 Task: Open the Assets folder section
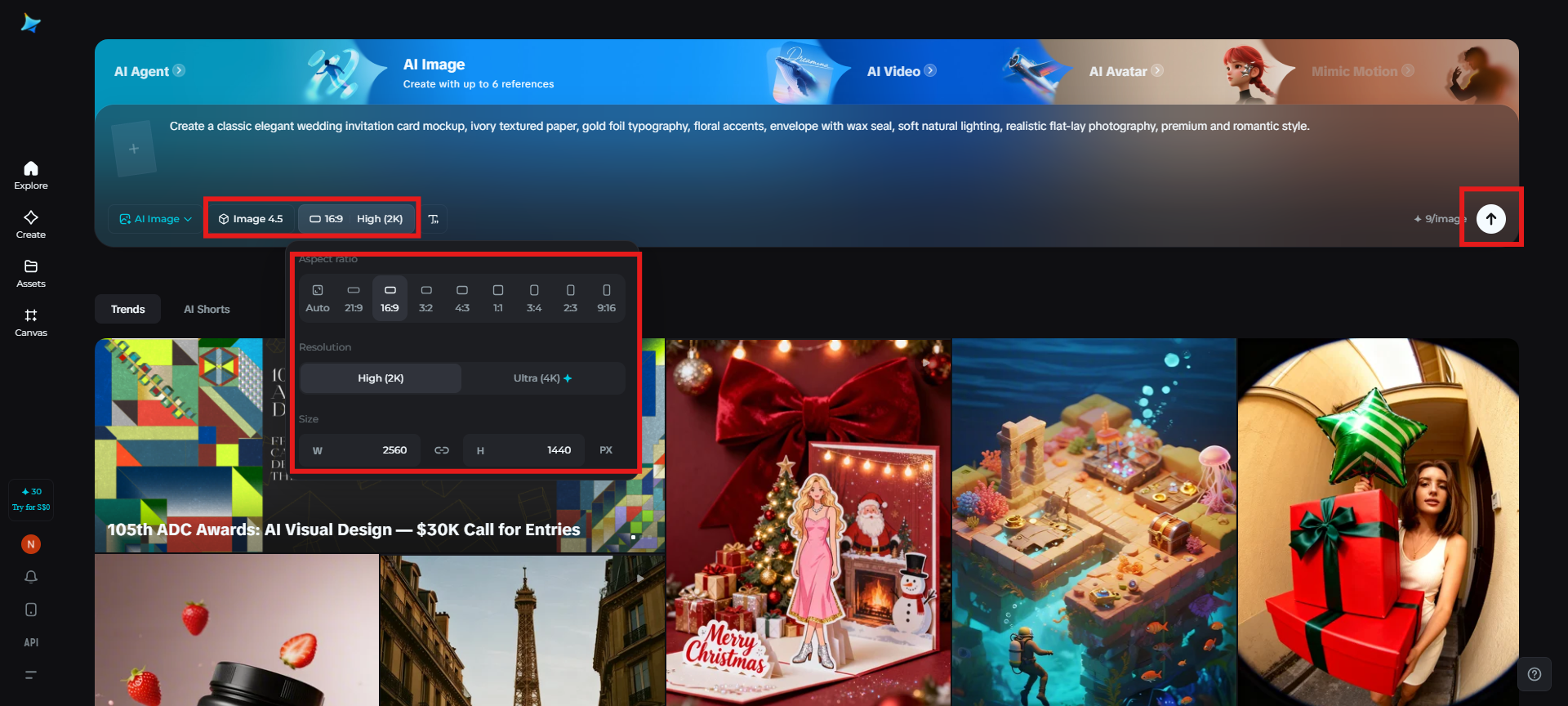pyautogui.click(x=31, y=273)
